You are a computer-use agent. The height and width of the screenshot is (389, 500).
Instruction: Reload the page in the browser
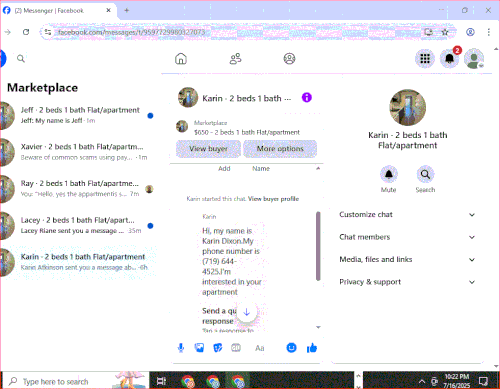tap(26, 32)
